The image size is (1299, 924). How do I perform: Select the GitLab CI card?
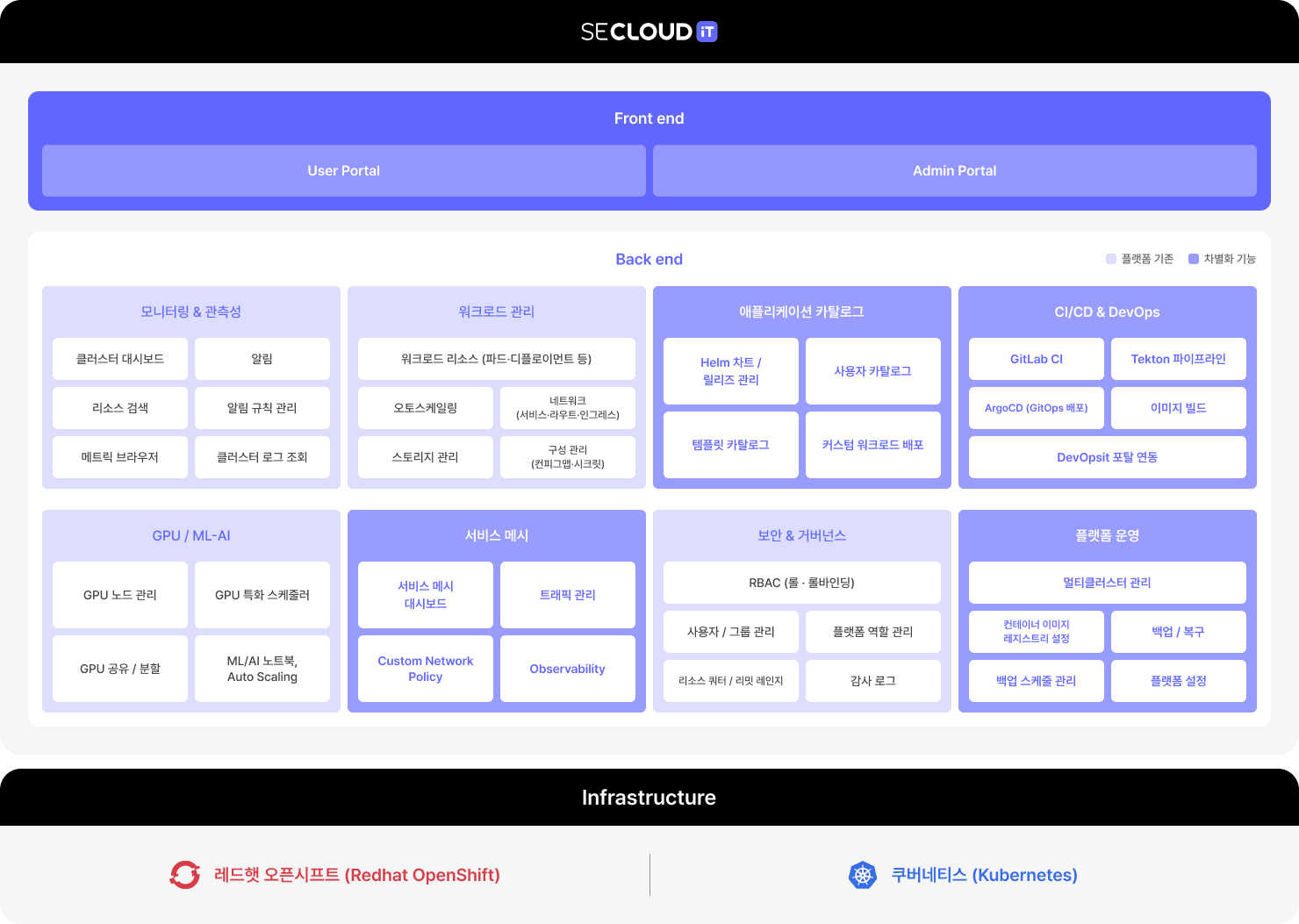pyautogui.click(x=1037, y=359)
